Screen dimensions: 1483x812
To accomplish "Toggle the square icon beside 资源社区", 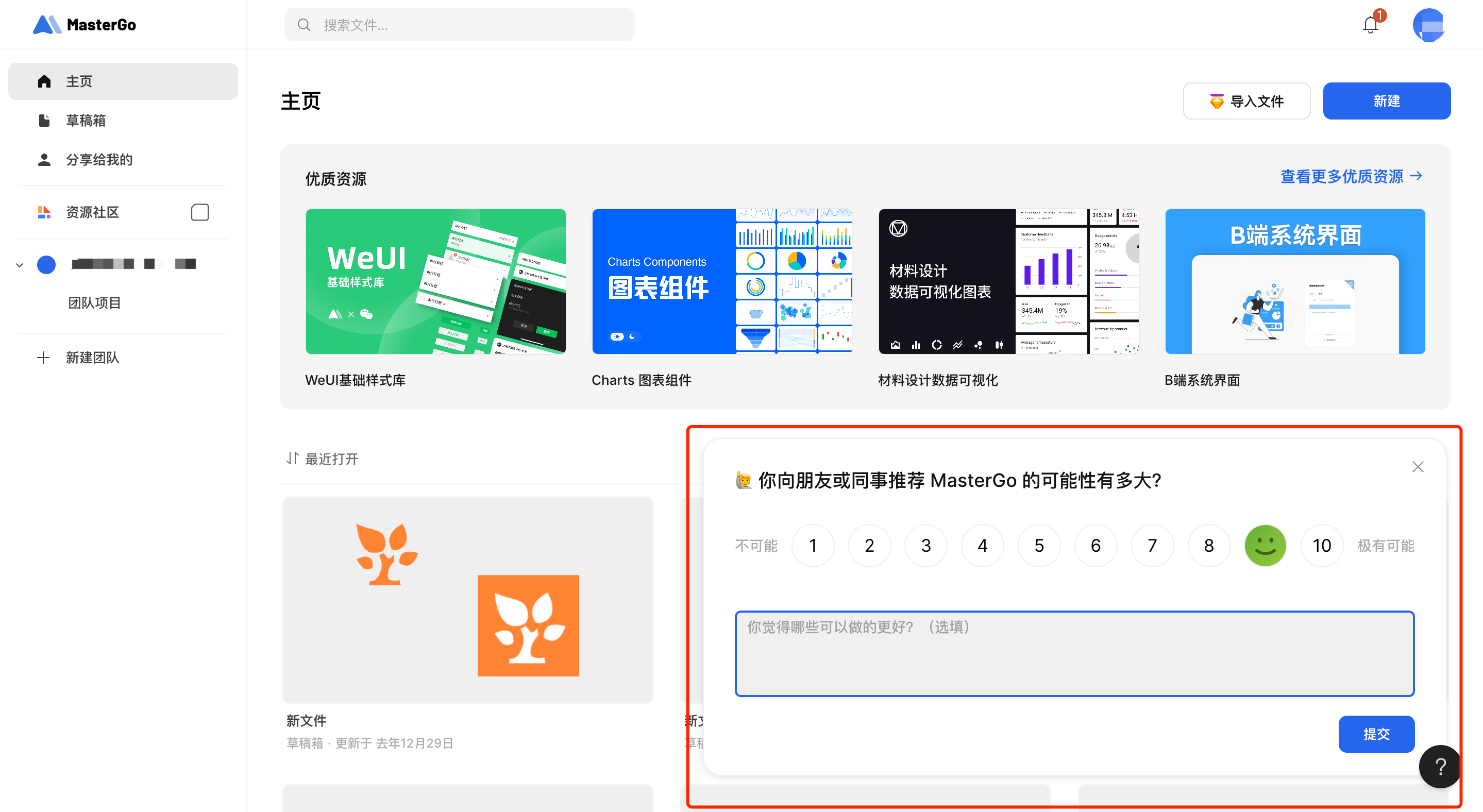I will pos(200,212).
